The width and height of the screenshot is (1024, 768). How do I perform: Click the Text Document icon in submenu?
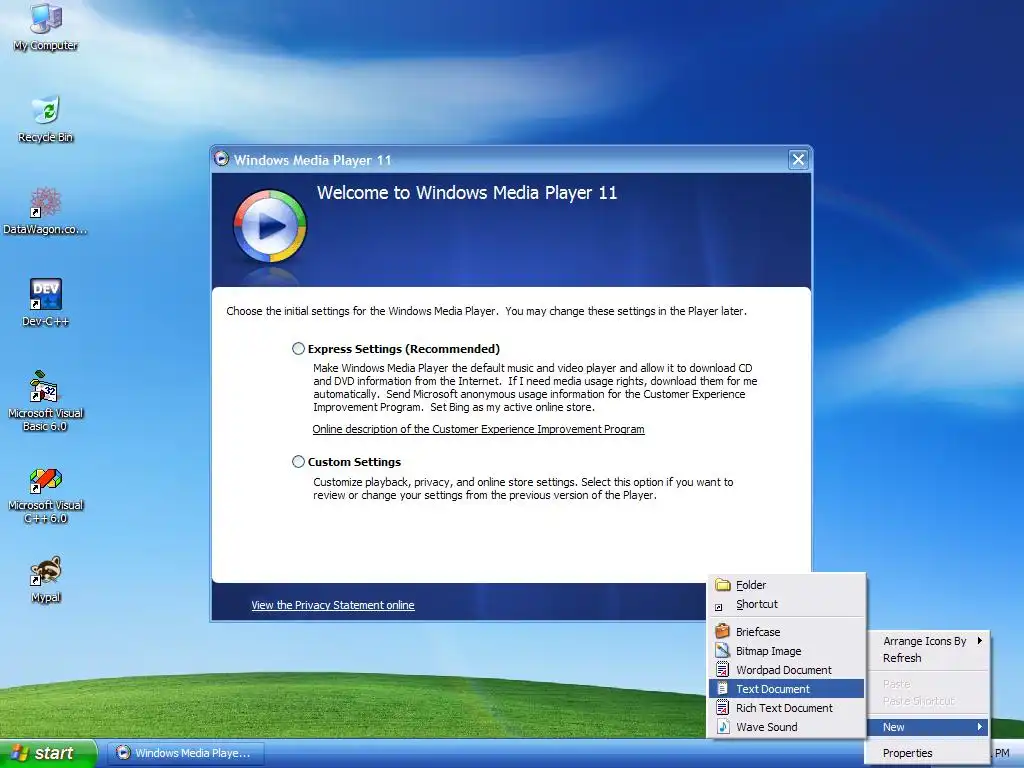pyautogui.click(x=722, y=688)
